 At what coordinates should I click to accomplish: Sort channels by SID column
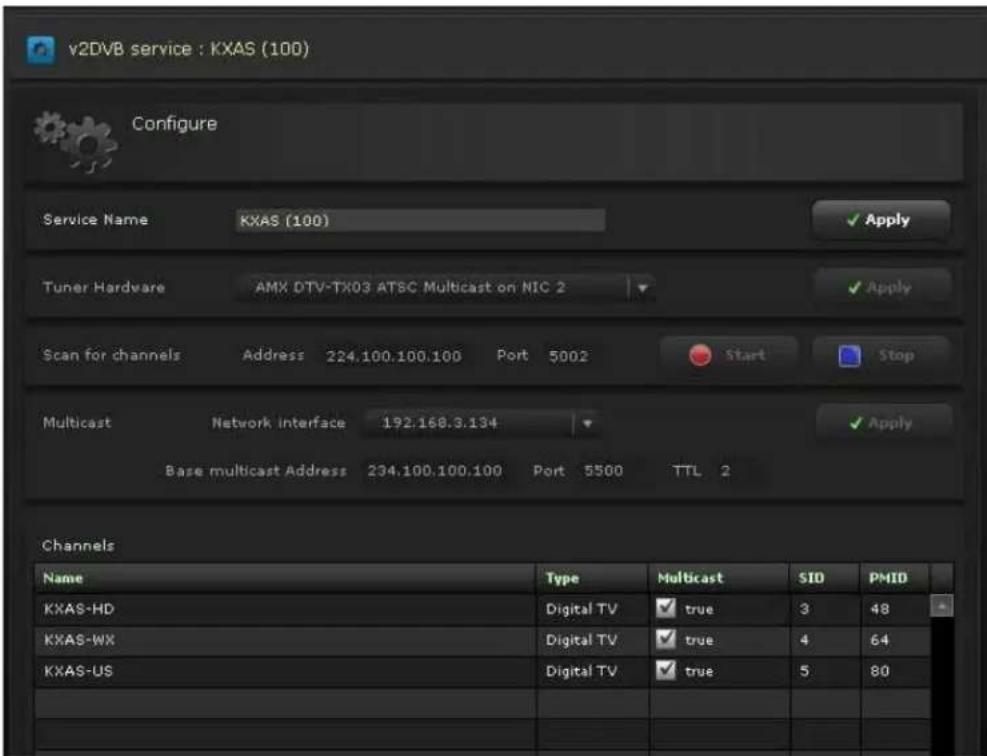pyautogui.click(x=825, y=578)
